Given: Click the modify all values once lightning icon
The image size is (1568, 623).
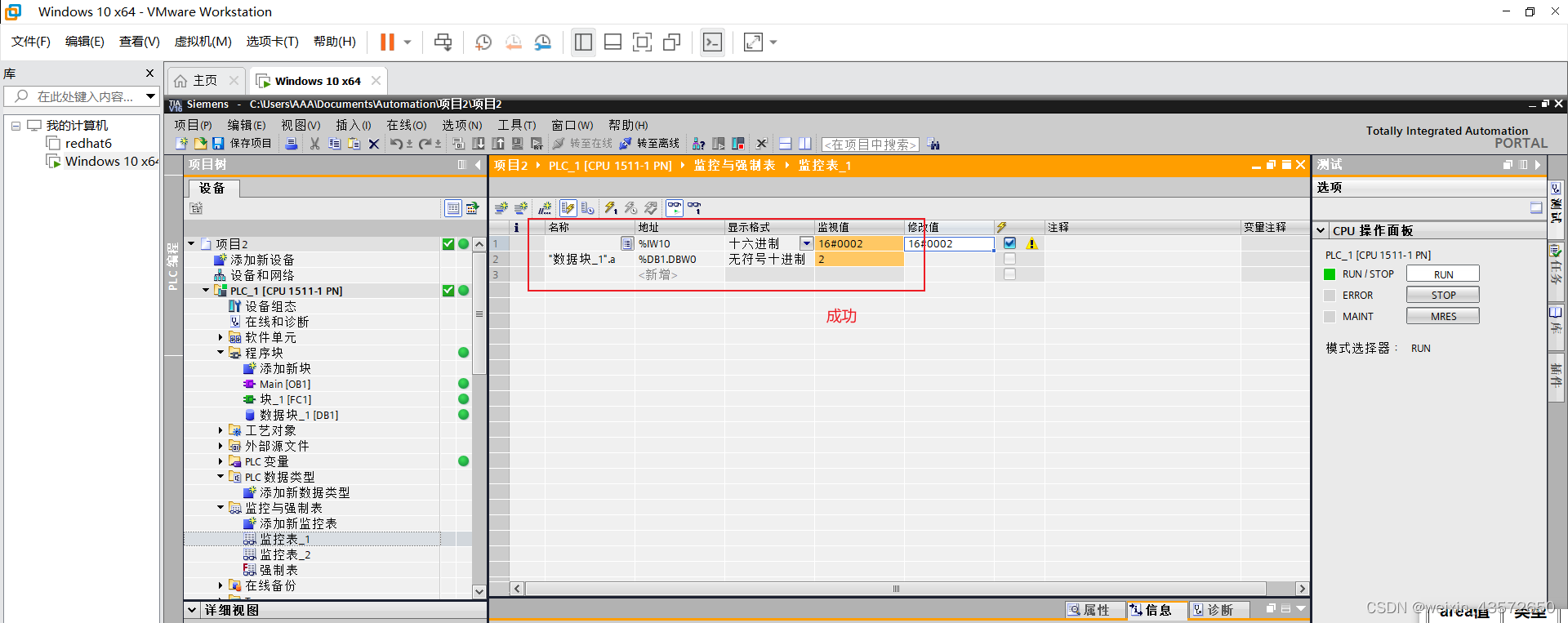Looking at the screenshot, I should pyautogui.click(x=610, y=208).
